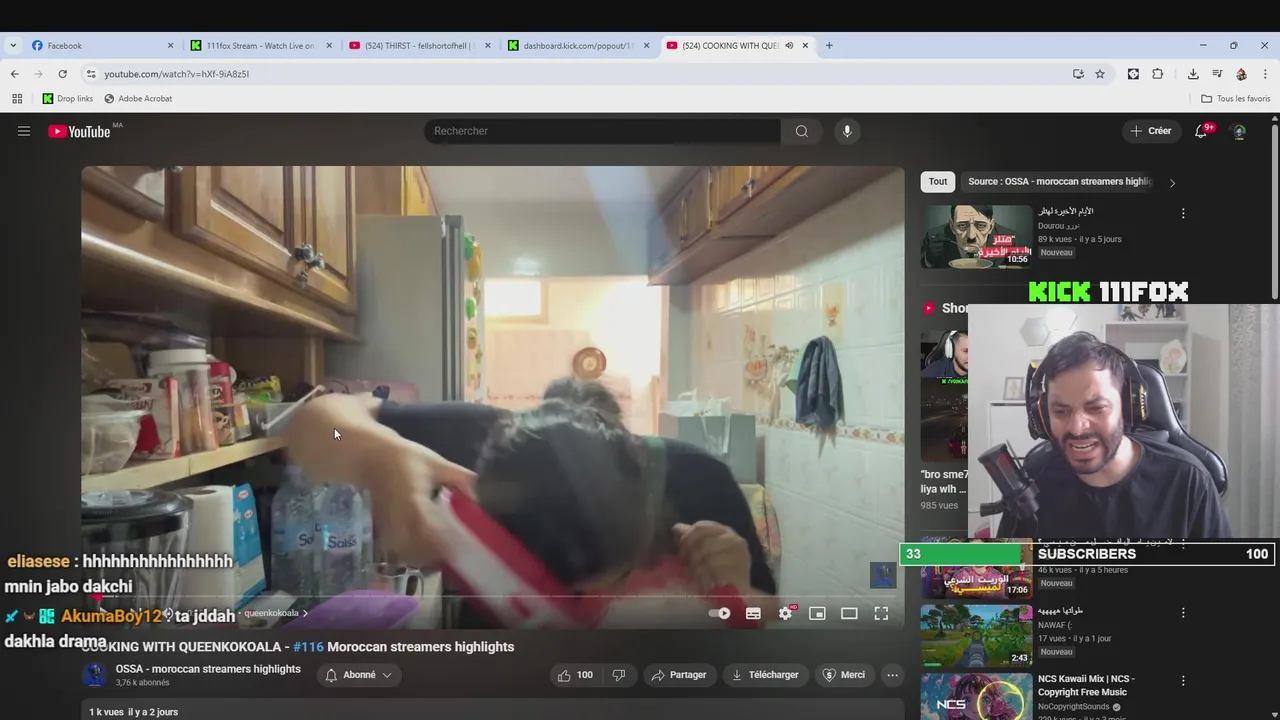
Task: Open more actions three-dot menu under video
Action: pos(893,675)
